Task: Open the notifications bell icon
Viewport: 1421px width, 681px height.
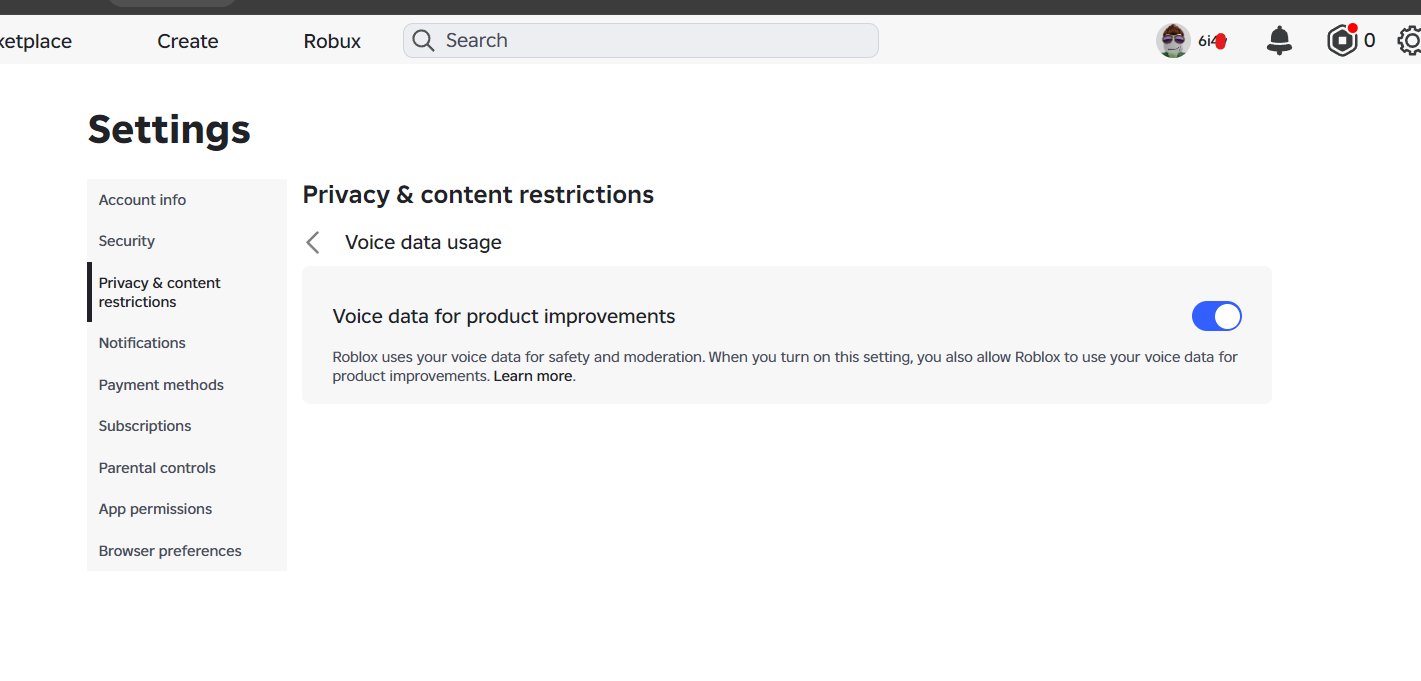Action: (1279, 41)
